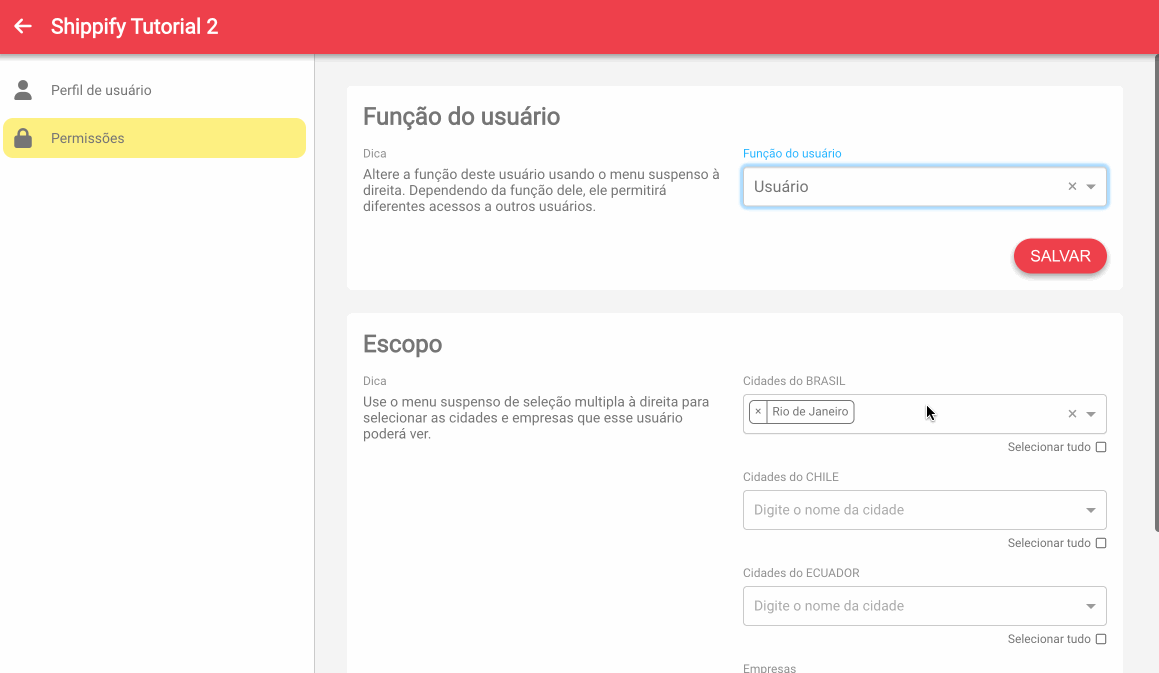
Task: Expand the Cidades do BRASIL dropdown arrow
Action: click(x=1091, y=414)
